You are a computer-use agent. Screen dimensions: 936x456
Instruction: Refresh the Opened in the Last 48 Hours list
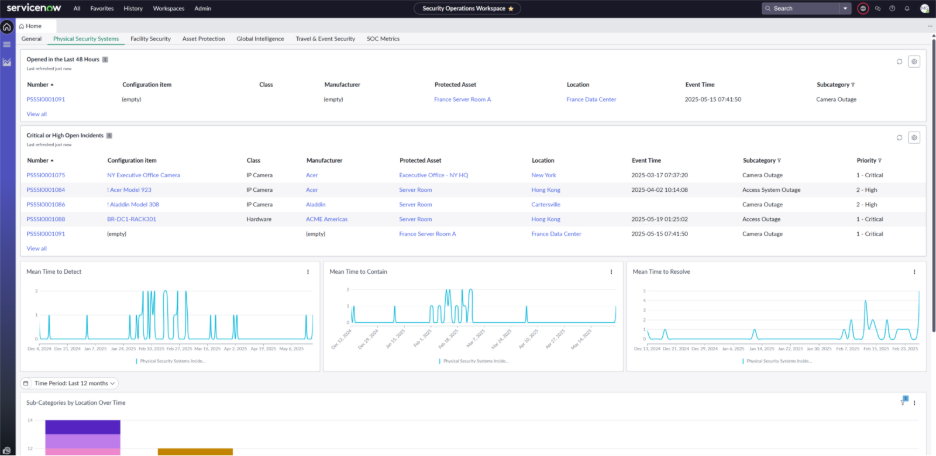pyautogui.click(x=900, y=61)
